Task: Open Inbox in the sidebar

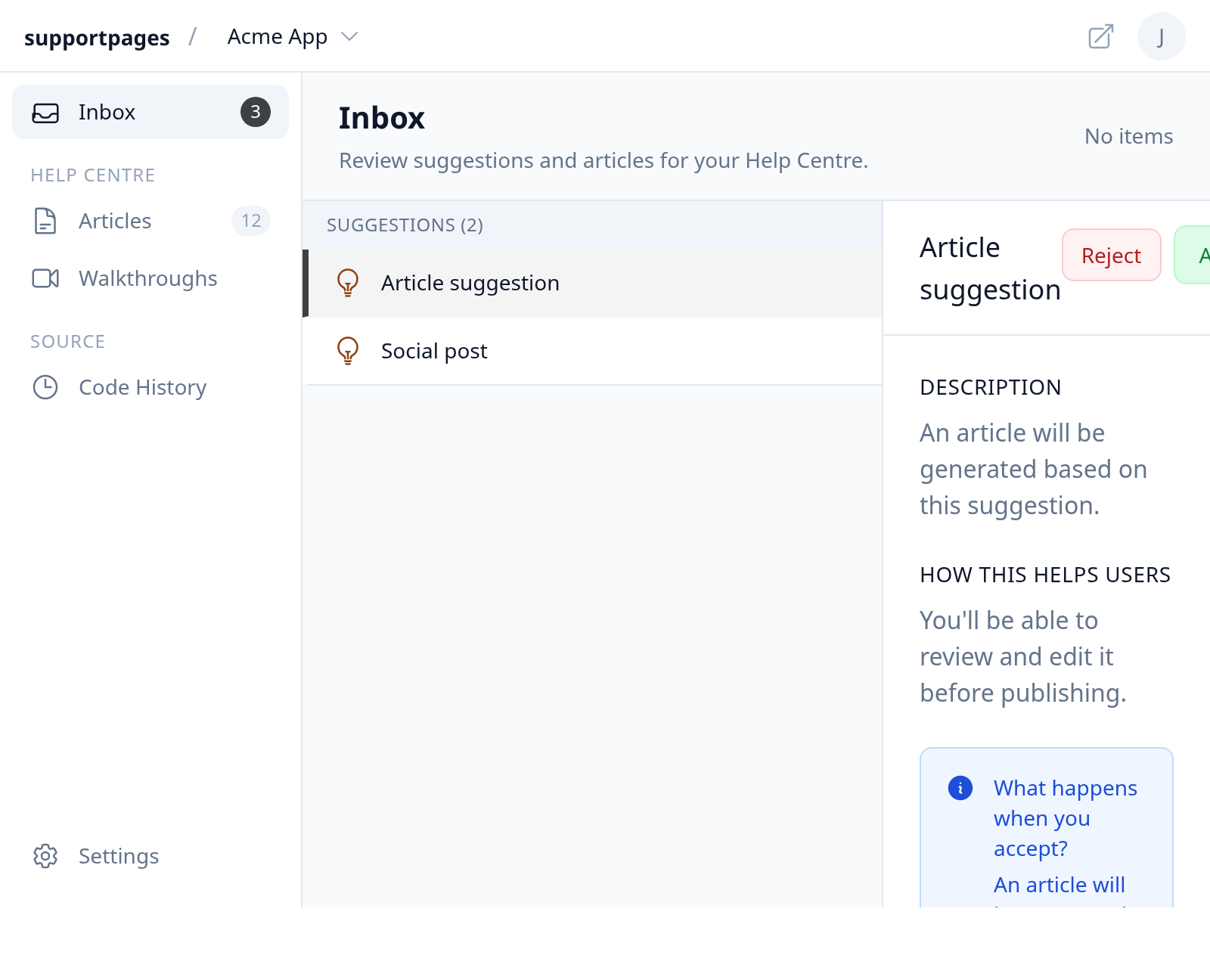Action: (150, 112)
